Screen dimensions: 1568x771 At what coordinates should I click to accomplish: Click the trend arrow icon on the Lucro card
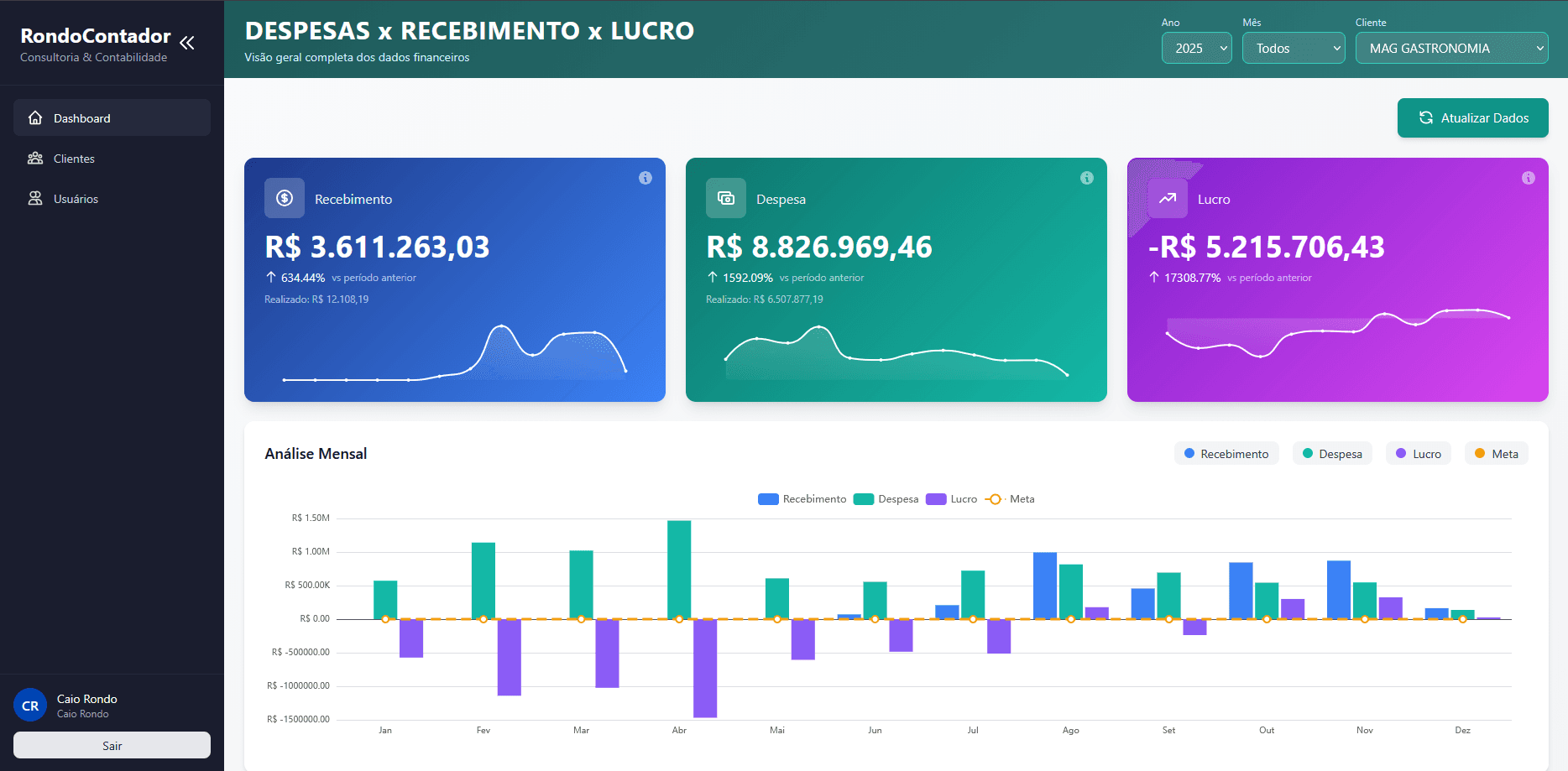[x=1168, y=198]
